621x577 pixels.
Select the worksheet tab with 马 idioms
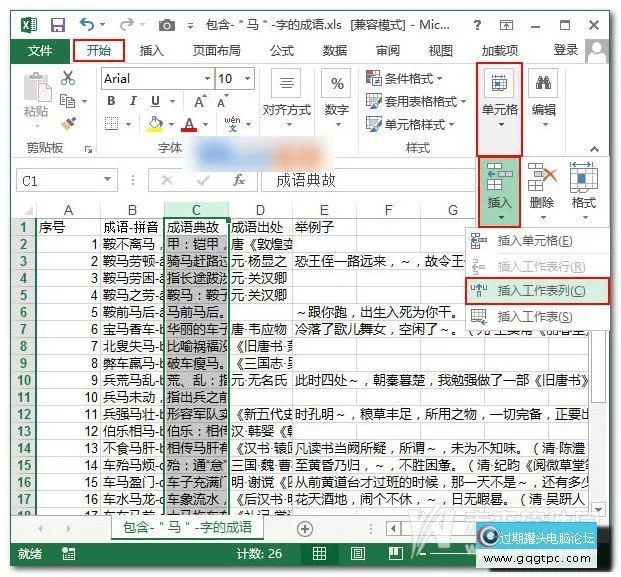pyautogui.click(x=187, y=527)
